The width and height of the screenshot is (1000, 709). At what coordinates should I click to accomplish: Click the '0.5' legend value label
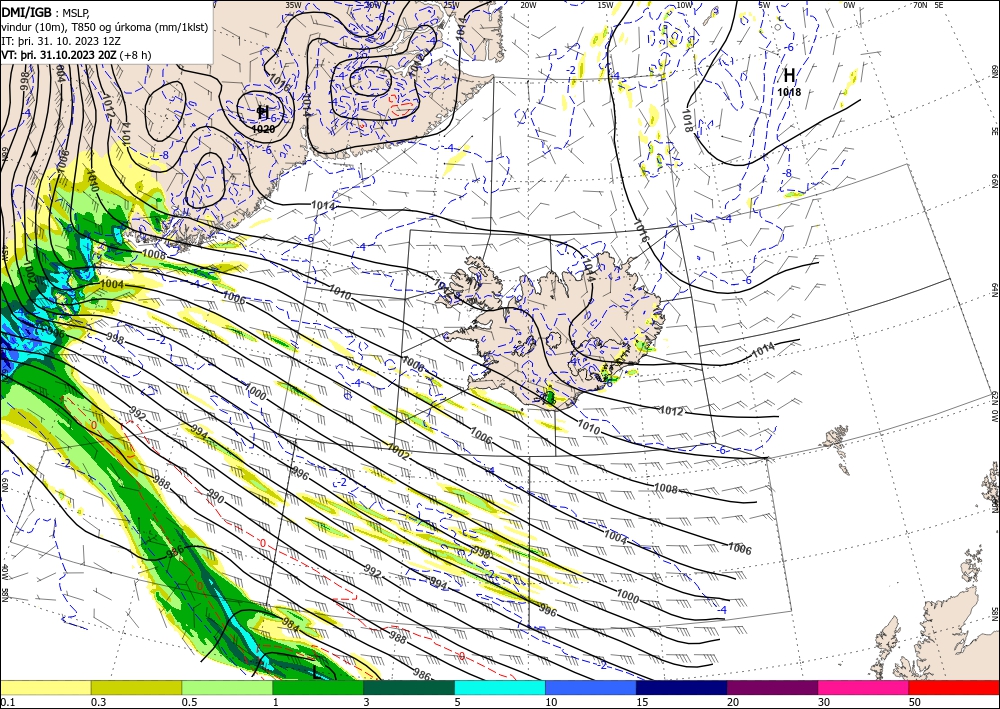(190, 702)
